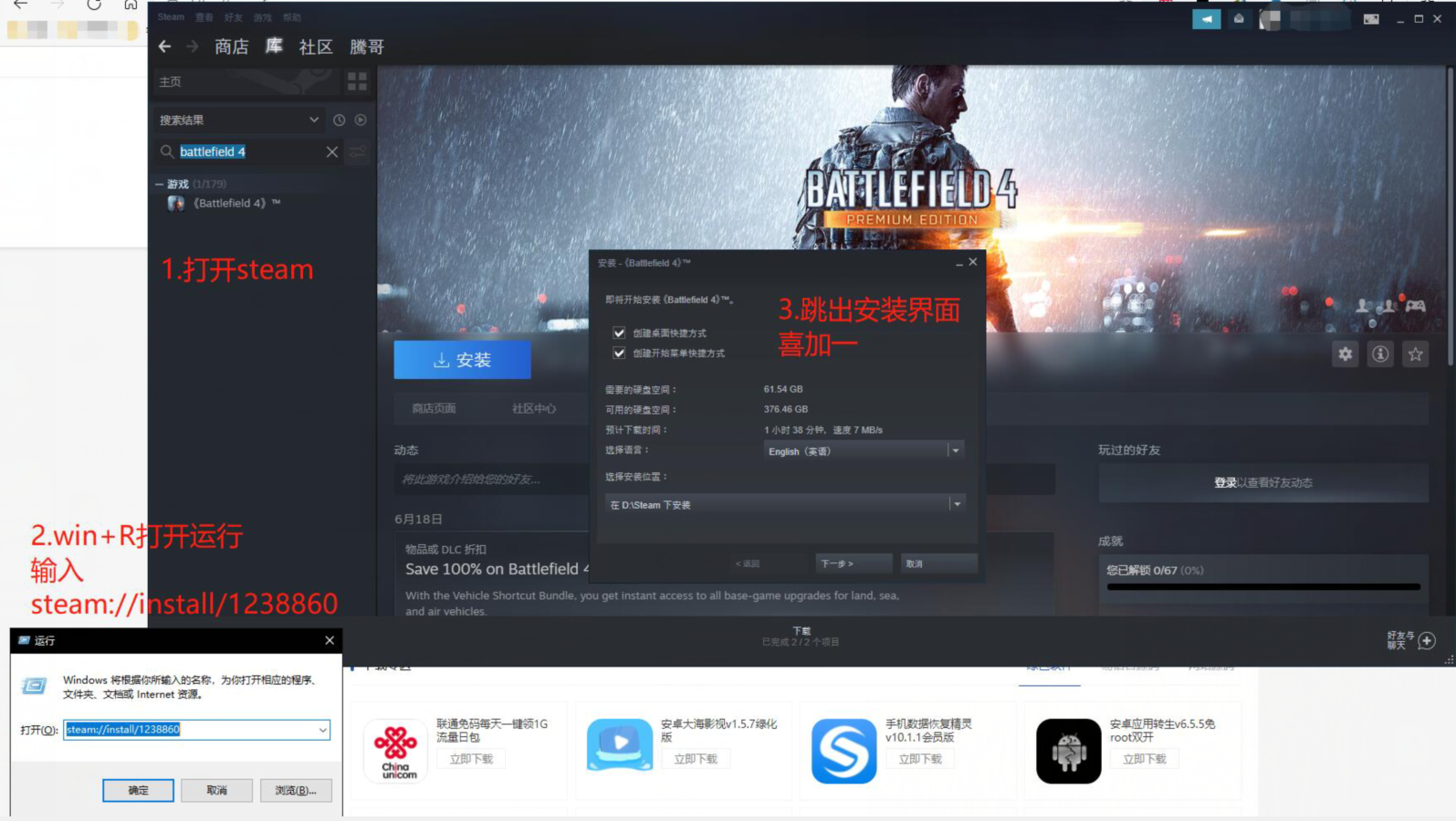This screenshot has height=821, width=1456.
Task: Go to browser home page
Action: [131, 5]
